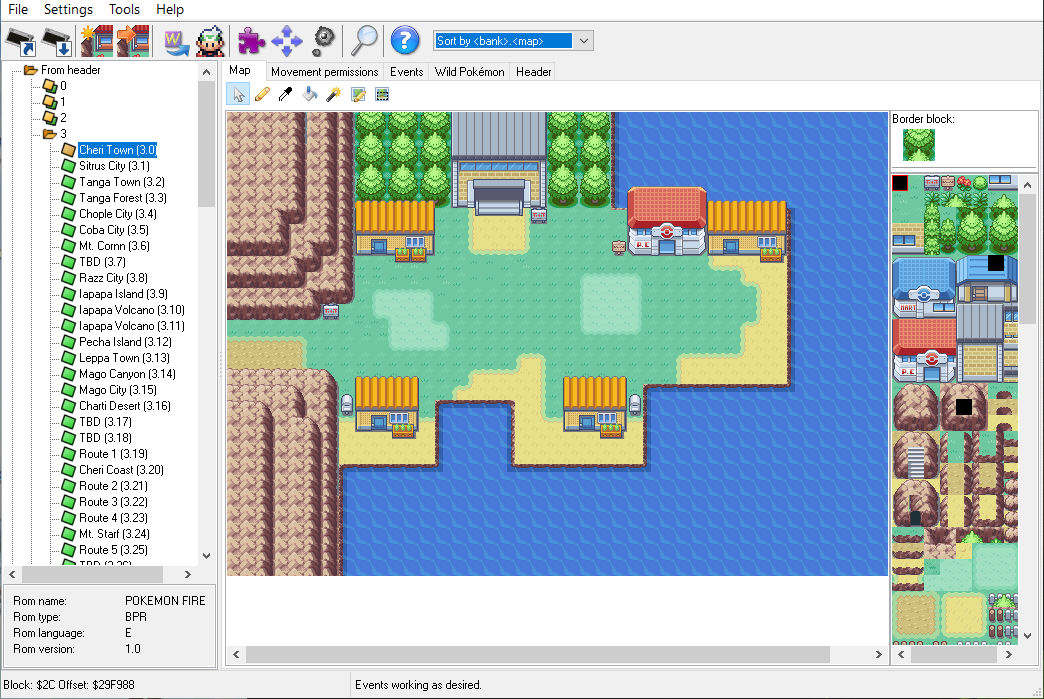Click the map icon beside Sitrus City
The height and width of the screenshot is (699, 1044).
click(69, 165)
